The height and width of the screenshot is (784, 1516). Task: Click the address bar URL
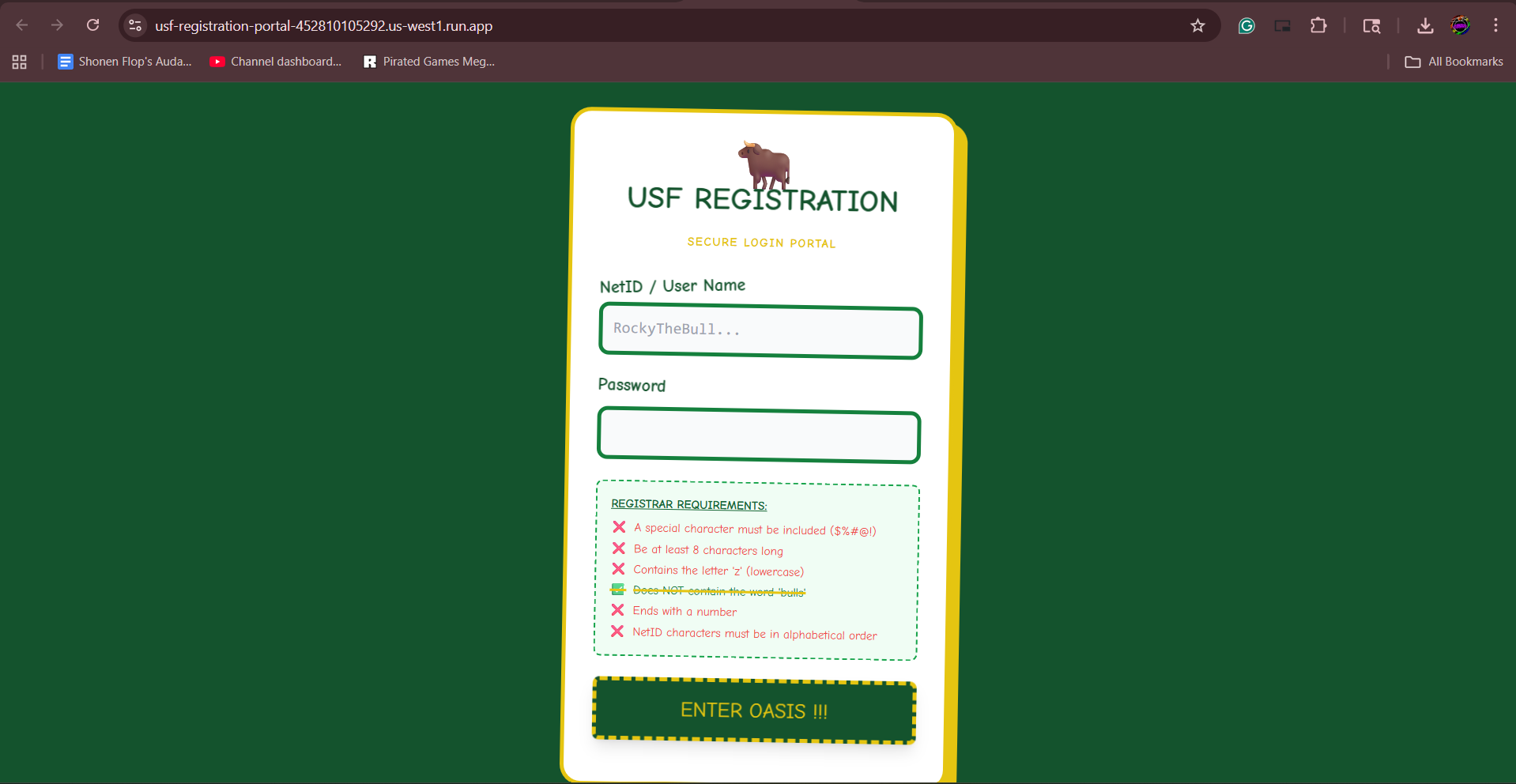tap(323, 26)
